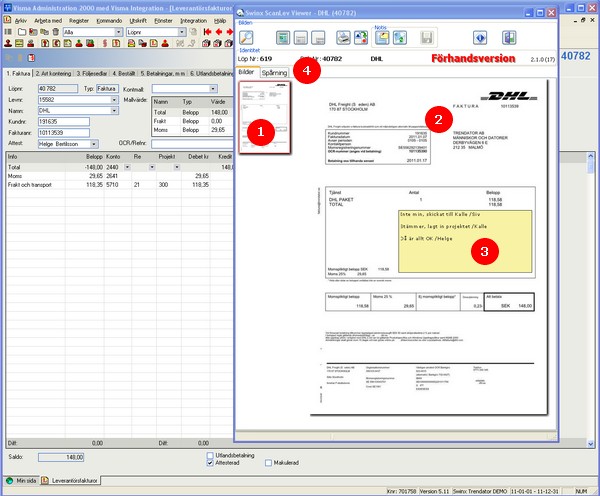This screenshot has height=496, width=600.
Task: Click the folder with red mark icon
Action: [x=33, y=32]
